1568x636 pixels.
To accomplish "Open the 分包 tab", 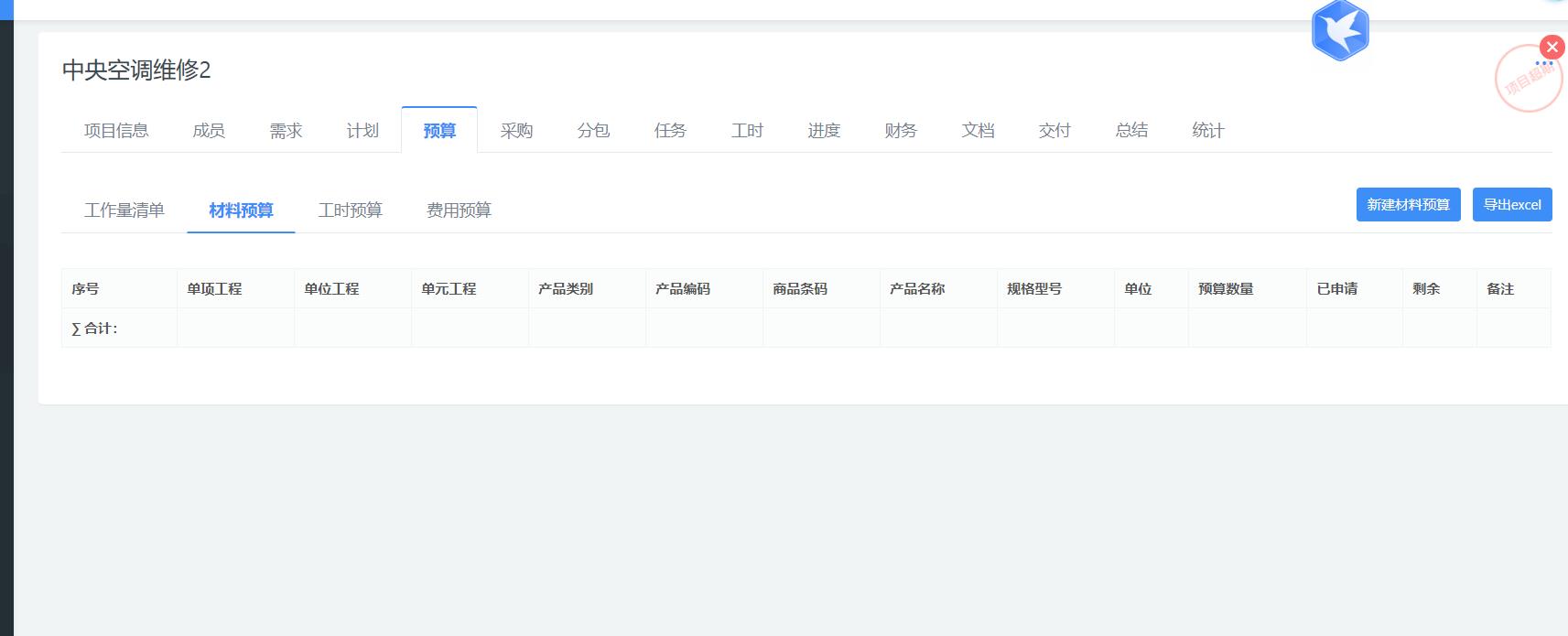I will [x=593, y=131].
